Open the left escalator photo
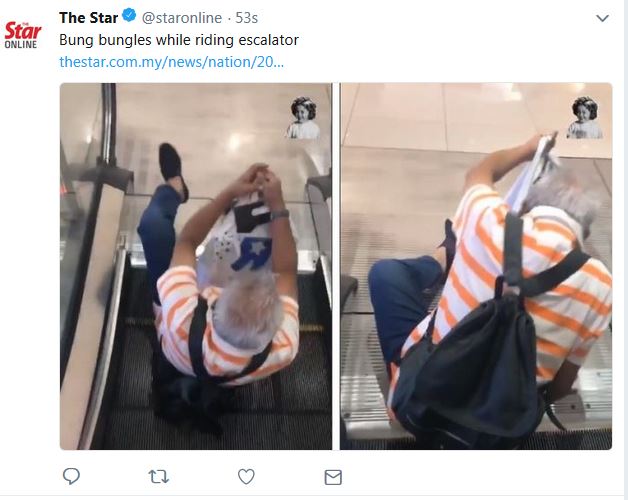Screen dimensions: 628x500 196,300
